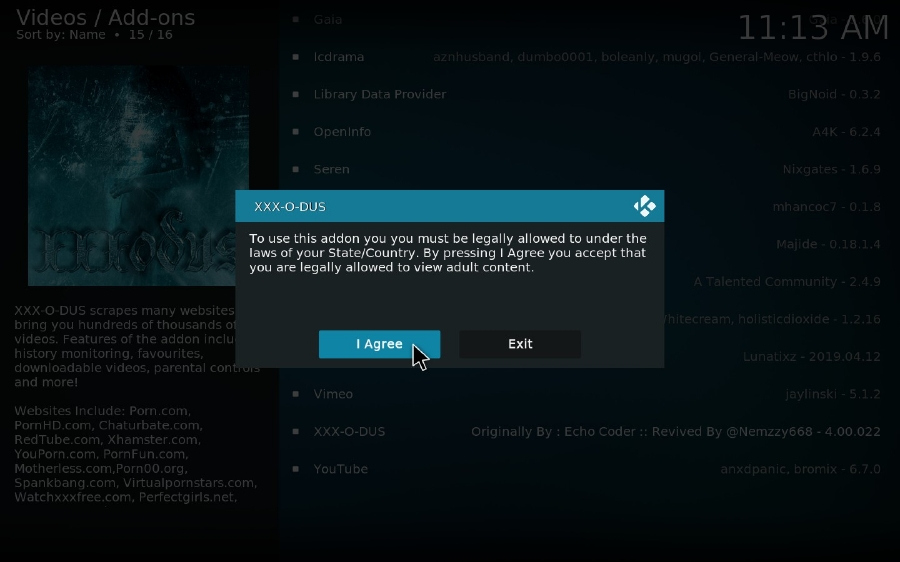Click the XXX-O-DUS dialog title

(290, 207)
